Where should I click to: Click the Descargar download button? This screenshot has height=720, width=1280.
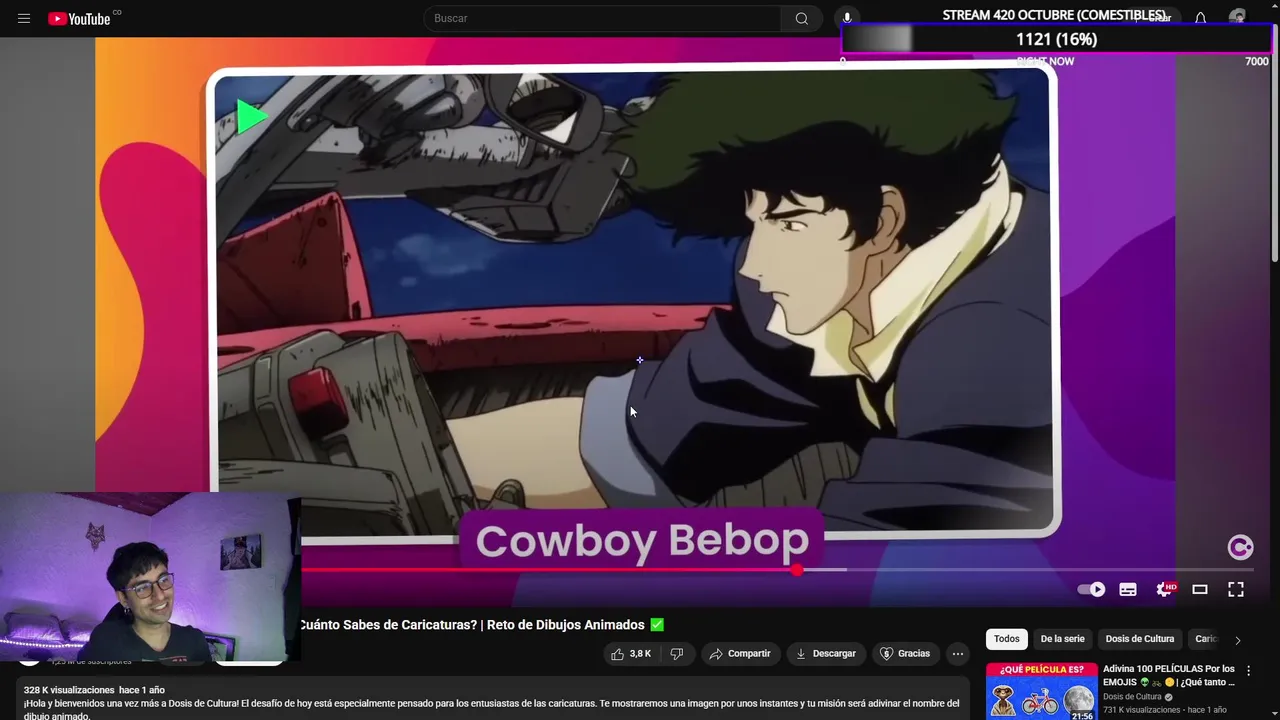pyautogui.click(x=826, y=653)
